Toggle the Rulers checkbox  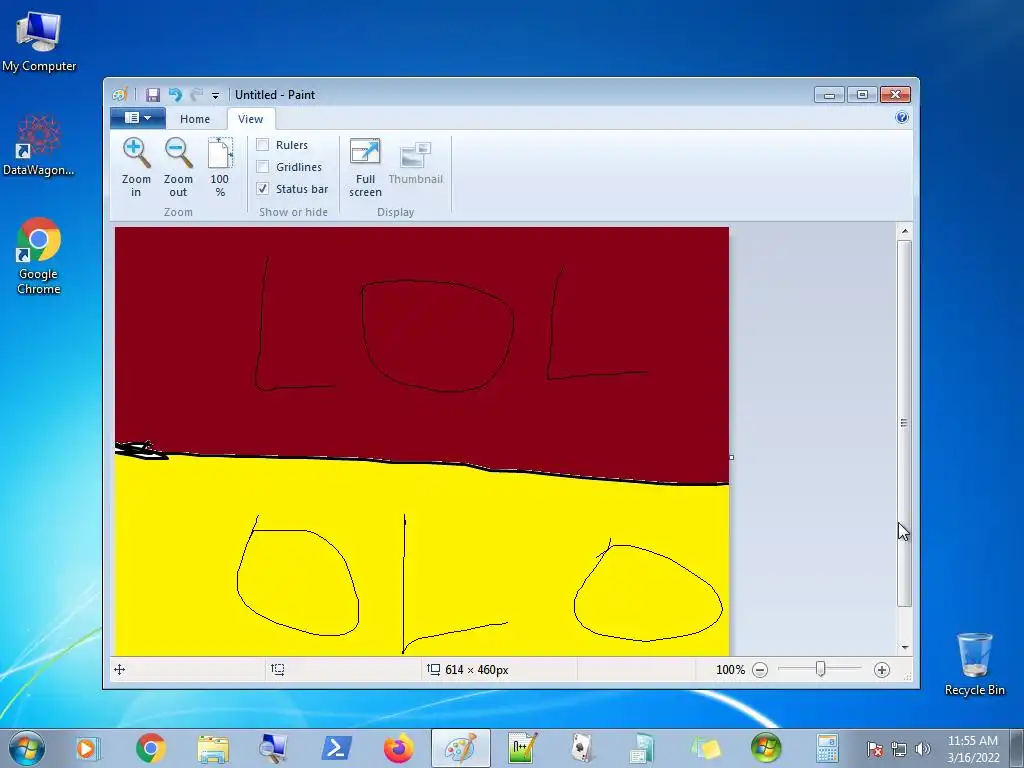pos(263,145)
